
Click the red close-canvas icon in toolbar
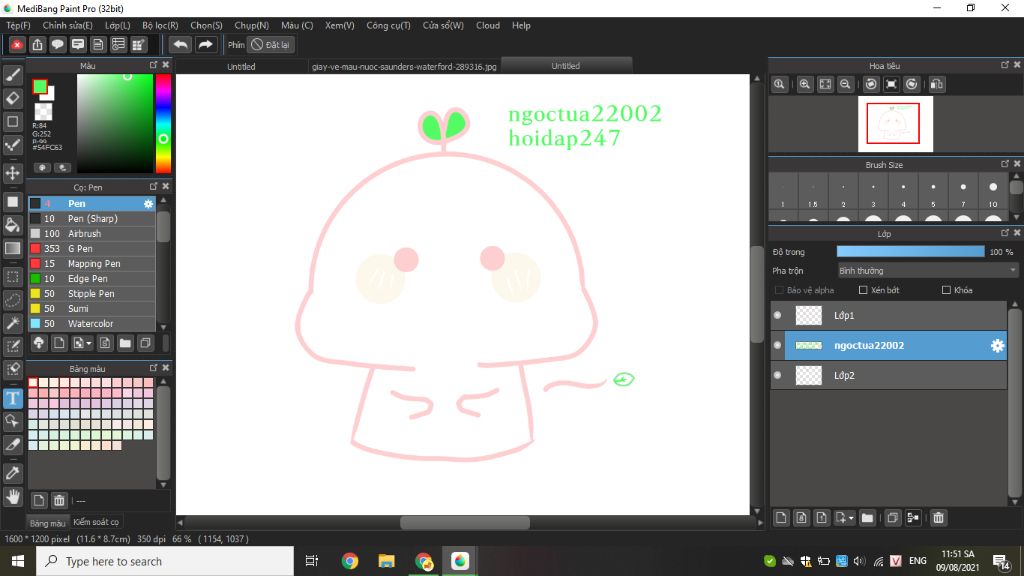pos(17,44)
